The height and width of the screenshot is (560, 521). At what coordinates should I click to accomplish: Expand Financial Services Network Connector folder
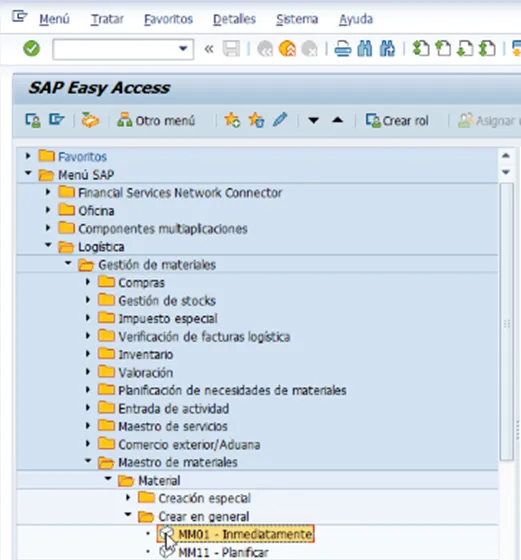tap(48, 192)
